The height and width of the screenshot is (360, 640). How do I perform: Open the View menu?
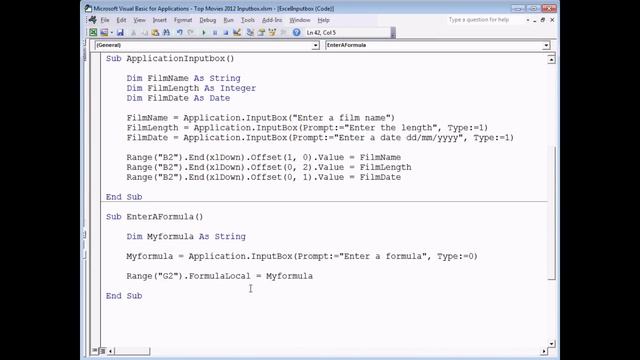coord(139,20)
